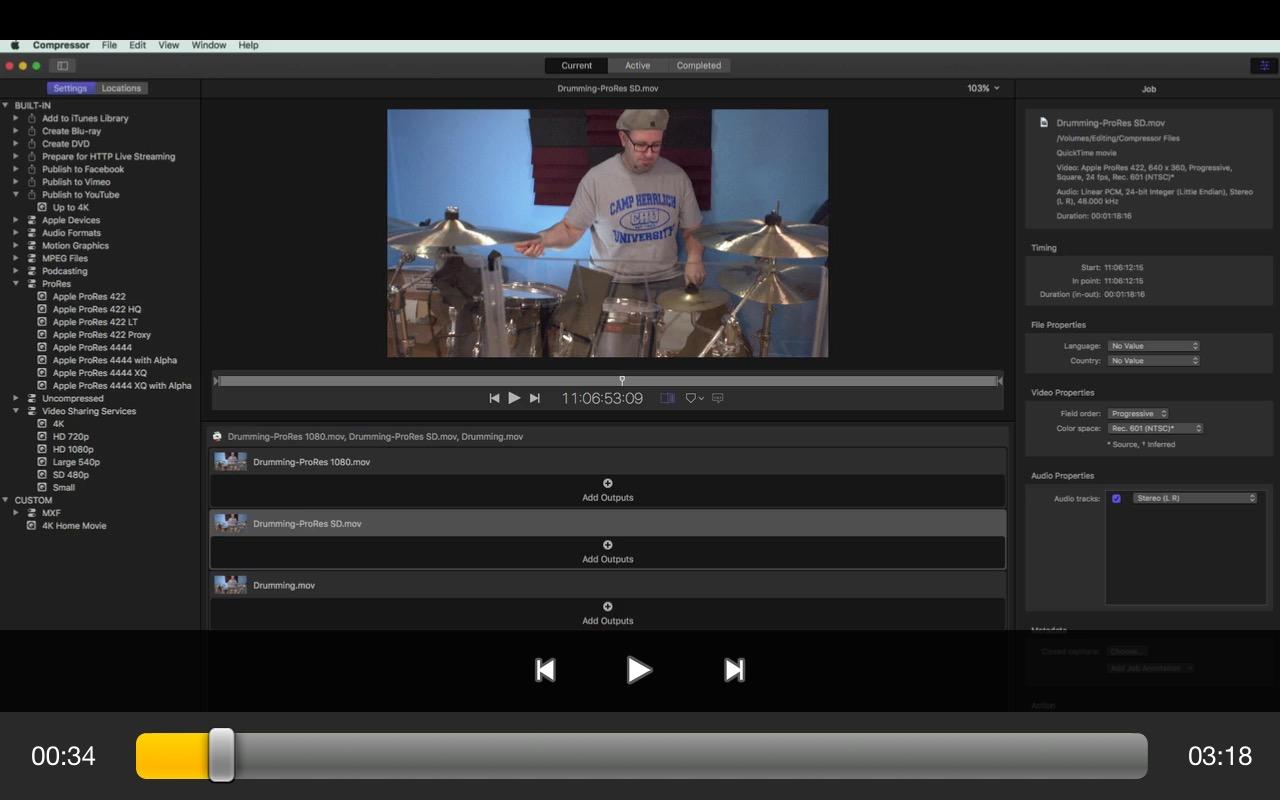Skip to previous in the video player overlay
1280x800 pixels.
point(545,670)
